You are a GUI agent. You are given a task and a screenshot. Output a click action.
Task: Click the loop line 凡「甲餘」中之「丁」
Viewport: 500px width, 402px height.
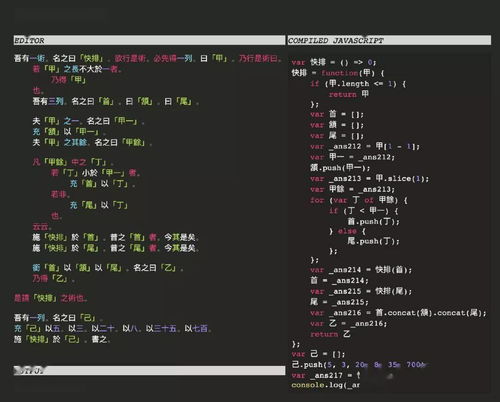[x=73, y=162]
